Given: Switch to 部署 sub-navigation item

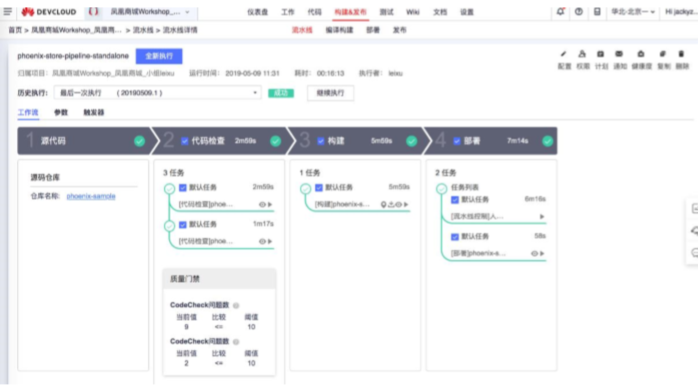Looking at the screenshot, I should click(373, 30).
